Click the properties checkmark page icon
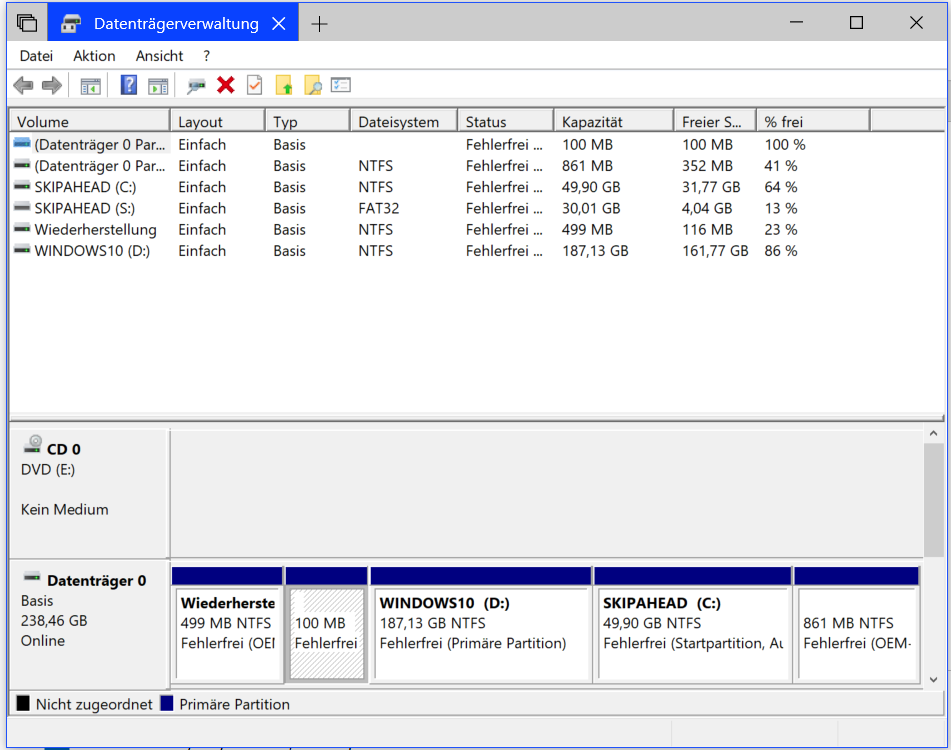Viewport: 951px width, 750px height. tap(255, 85)
